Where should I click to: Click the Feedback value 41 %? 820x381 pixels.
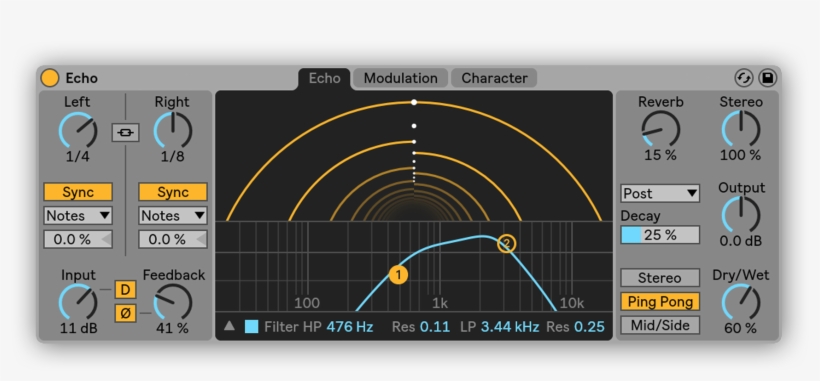pos(173,329)
